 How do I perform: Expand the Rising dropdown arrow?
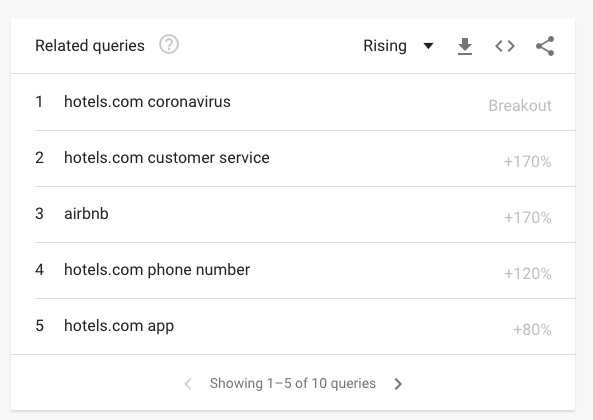pyautogui.click(x=428, y=46)
